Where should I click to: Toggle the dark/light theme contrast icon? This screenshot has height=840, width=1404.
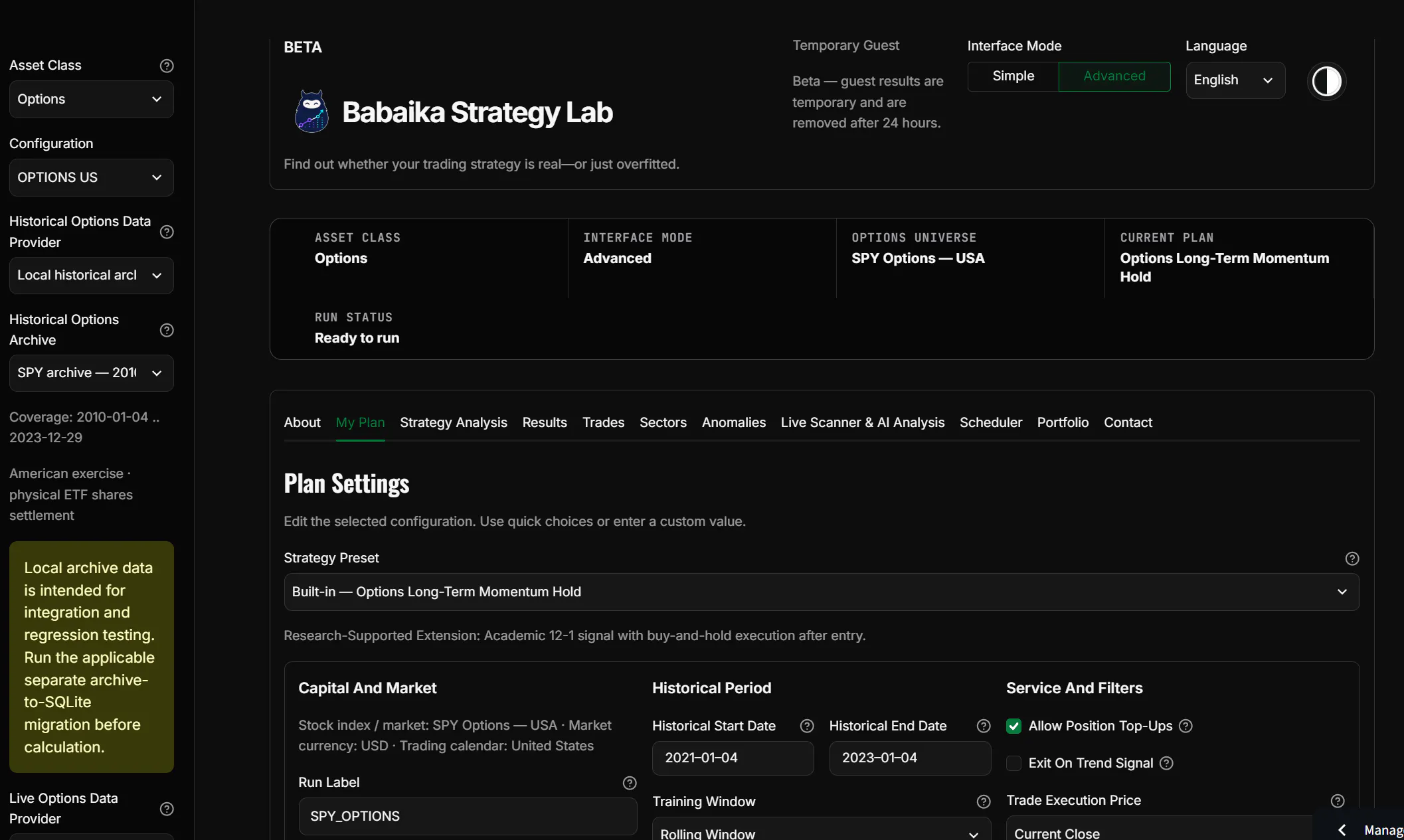click(1326, 81)
